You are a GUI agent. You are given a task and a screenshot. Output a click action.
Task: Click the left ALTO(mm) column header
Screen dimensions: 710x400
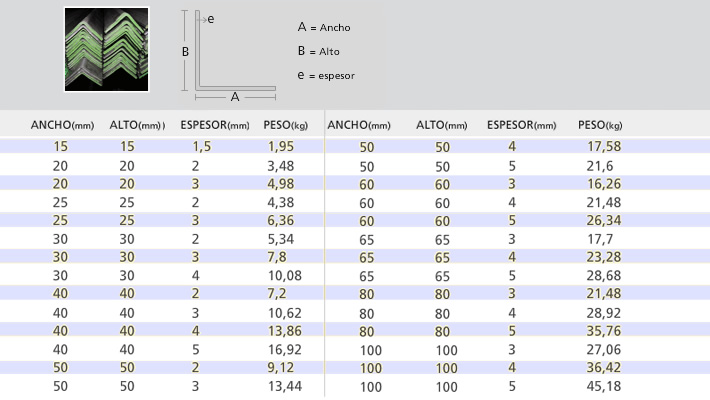pos(137,125)
